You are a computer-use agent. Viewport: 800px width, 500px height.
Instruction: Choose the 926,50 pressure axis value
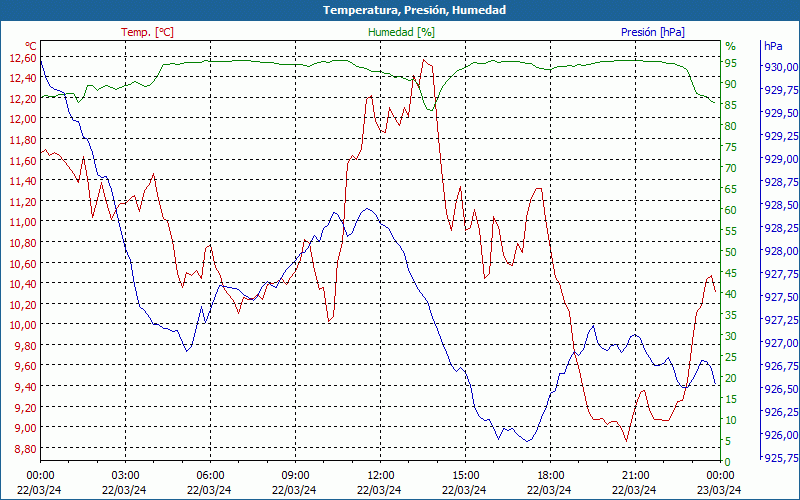pyautogui.click(x=781, y=389)
